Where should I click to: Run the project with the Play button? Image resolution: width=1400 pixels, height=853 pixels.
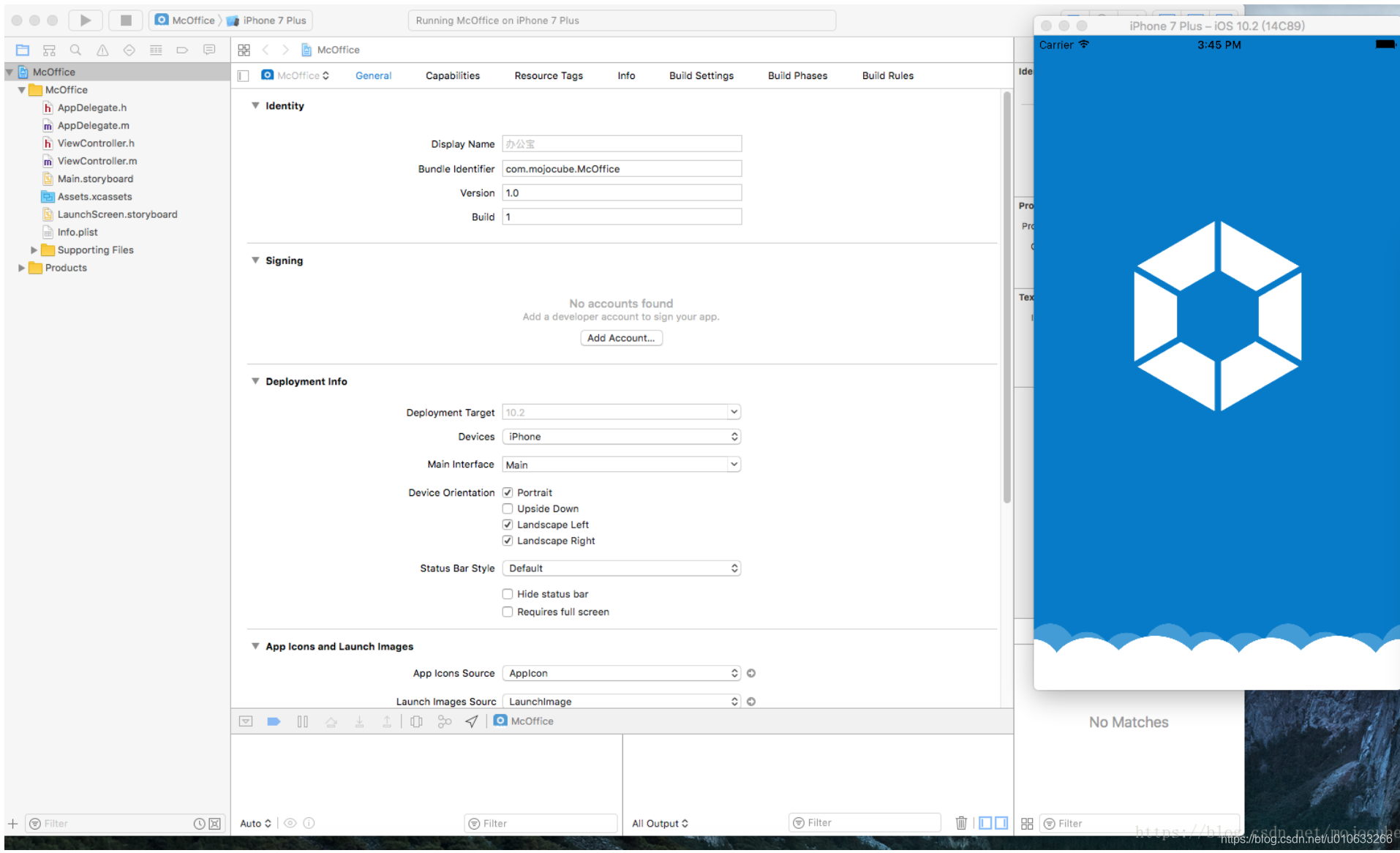pos(86,20)
